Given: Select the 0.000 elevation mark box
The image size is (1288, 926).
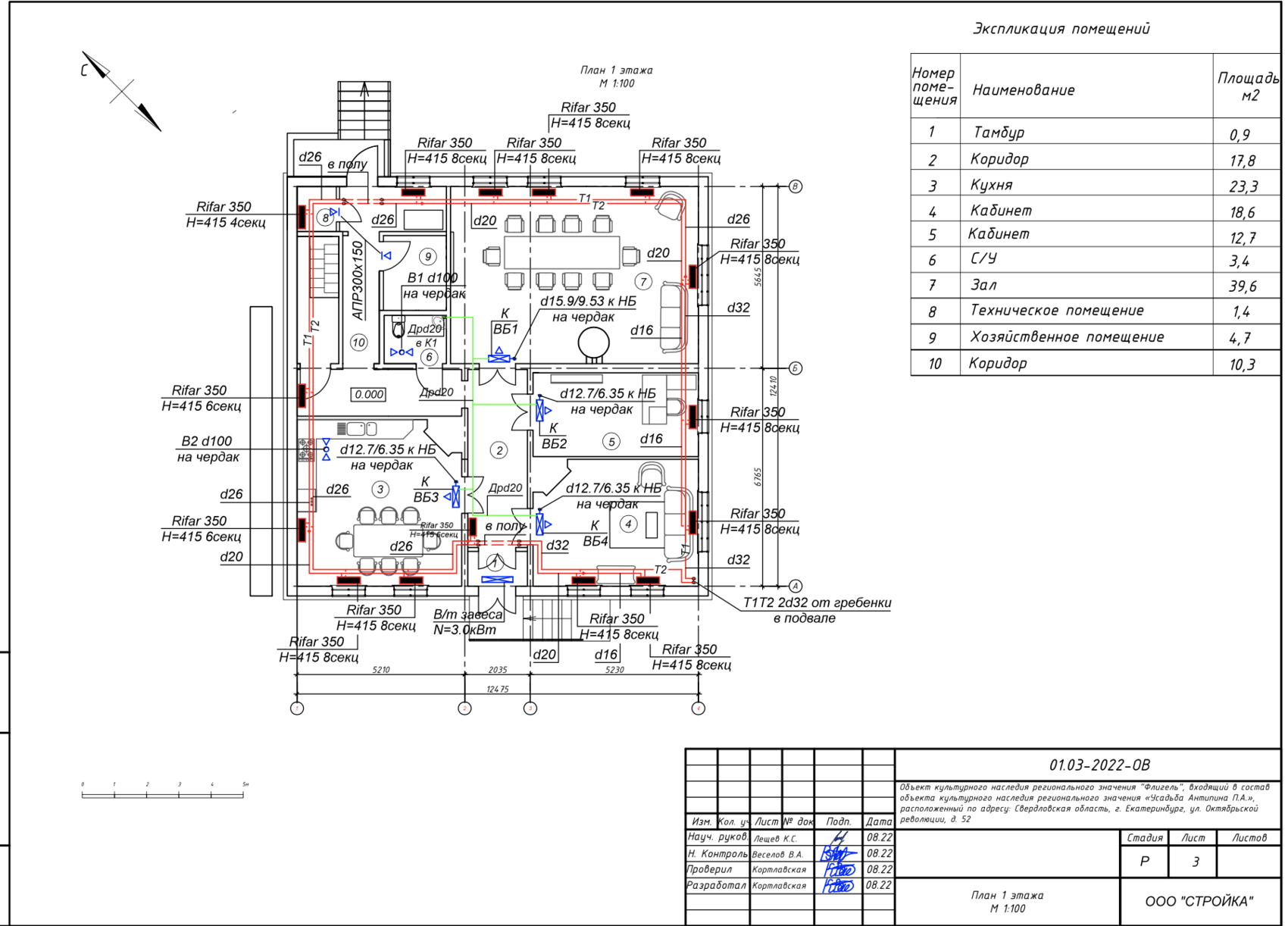Looking at the screenshot, I should (x=369, y=394).
